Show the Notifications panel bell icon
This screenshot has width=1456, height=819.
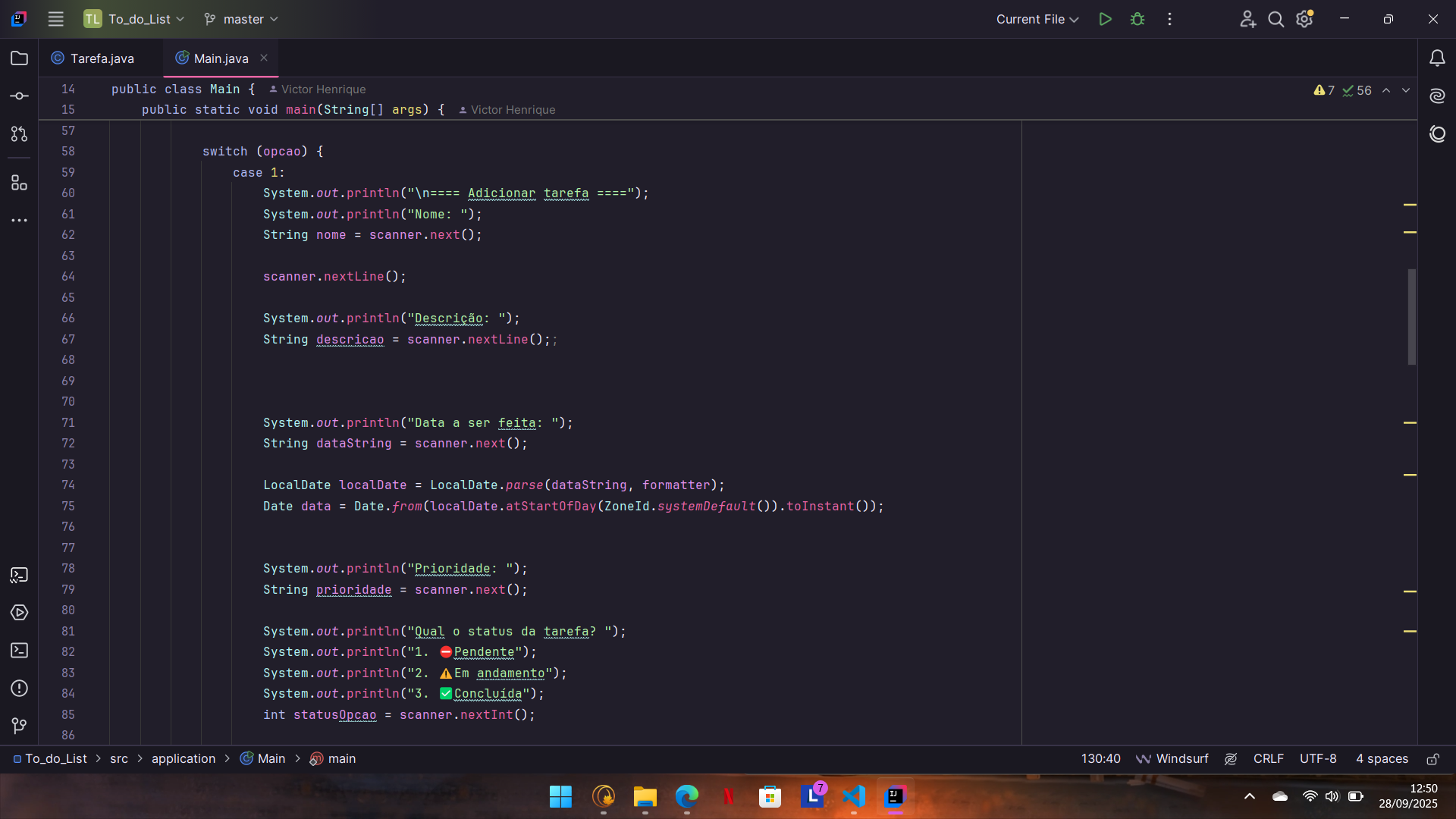[1437, 58]
